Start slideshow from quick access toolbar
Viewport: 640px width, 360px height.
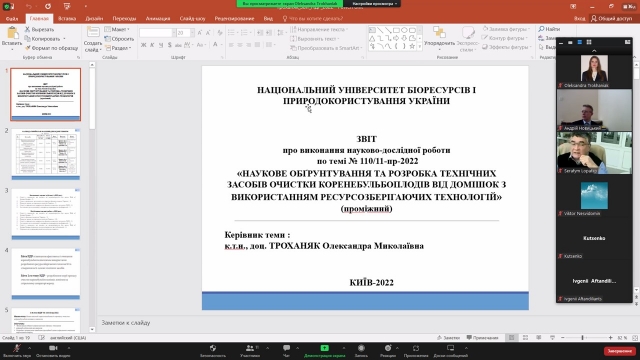click(x=67, y=7)
